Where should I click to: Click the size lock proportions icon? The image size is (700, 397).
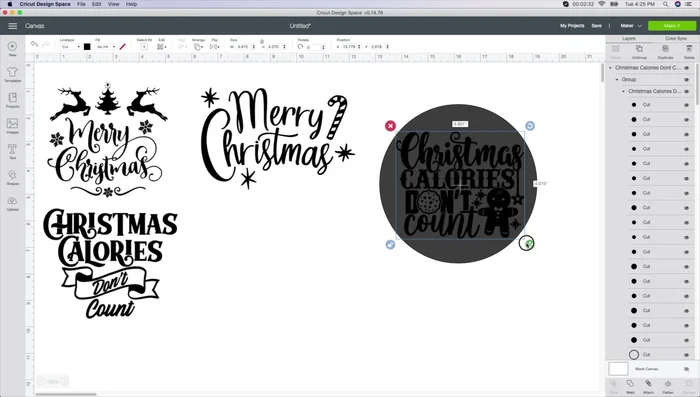click(262, 42)
